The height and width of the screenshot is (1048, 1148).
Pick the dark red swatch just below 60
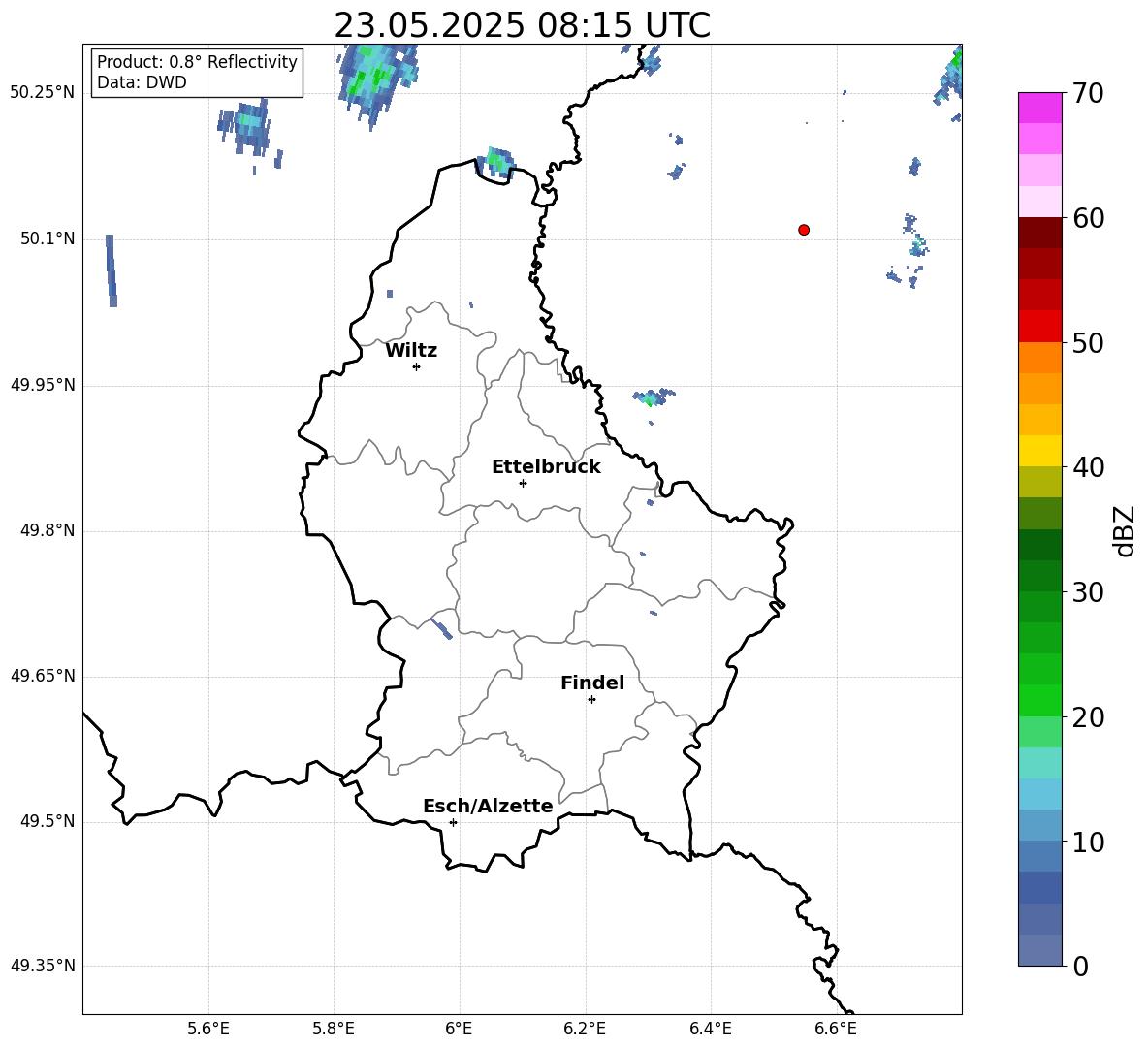(x=1040, y=234)
